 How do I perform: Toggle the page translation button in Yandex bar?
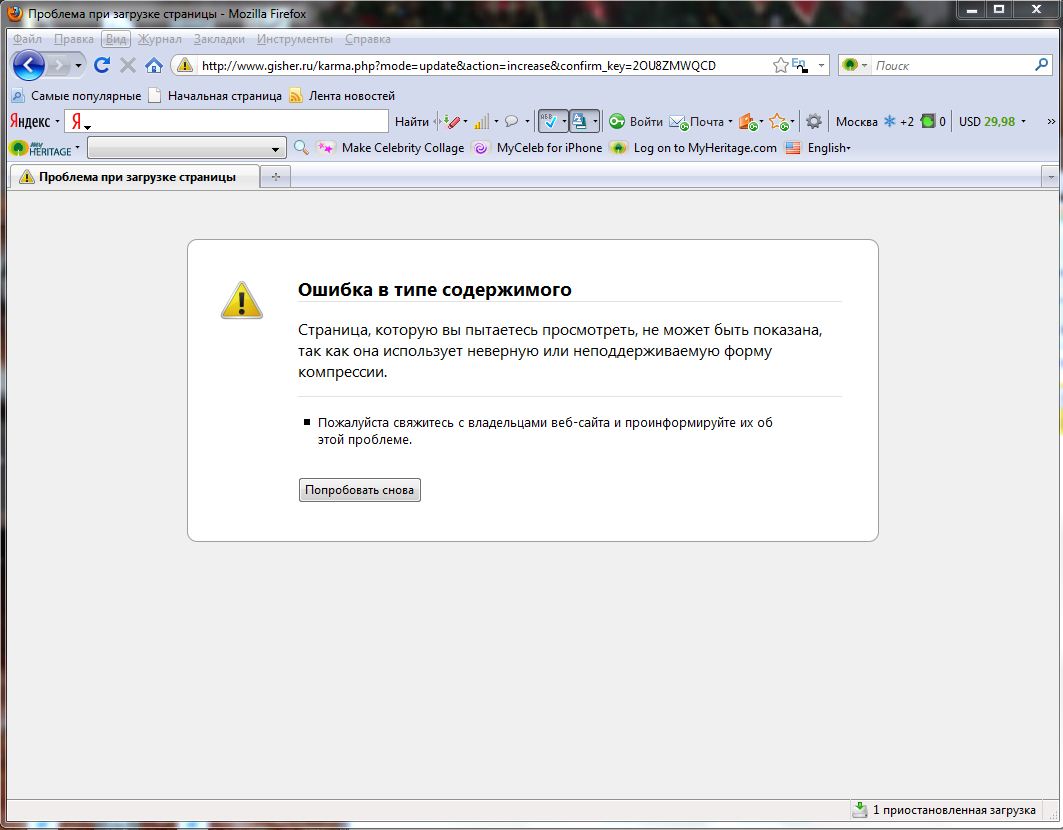579,122
